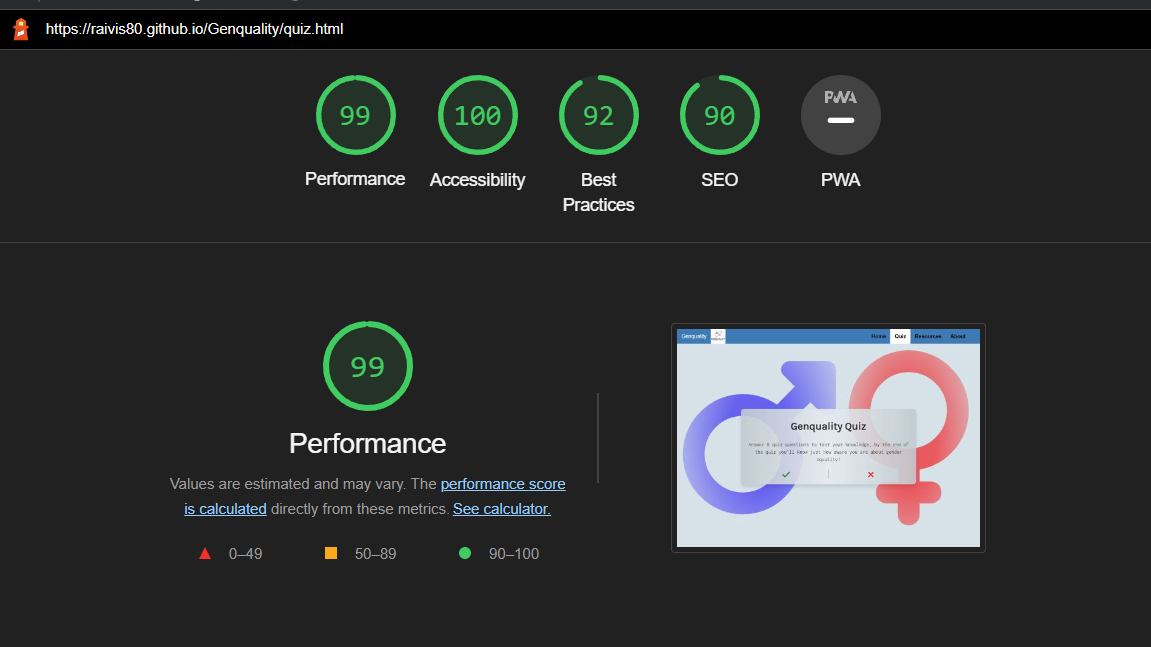Click the red X in the quiz card

click(871, 474)
